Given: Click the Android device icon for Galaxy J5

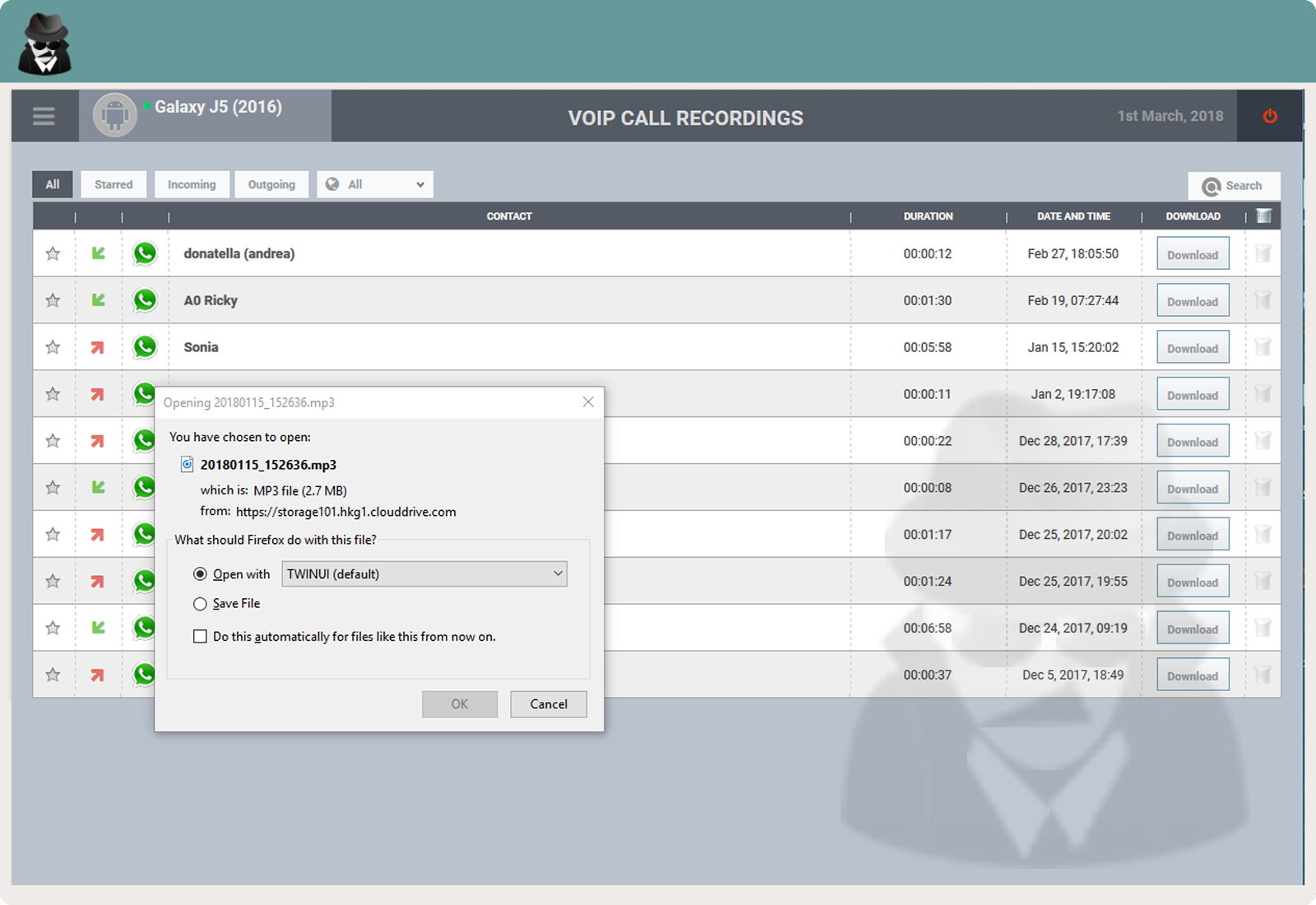Looking at the screenshot, I should pyautogui.click(x=115, y=114).
